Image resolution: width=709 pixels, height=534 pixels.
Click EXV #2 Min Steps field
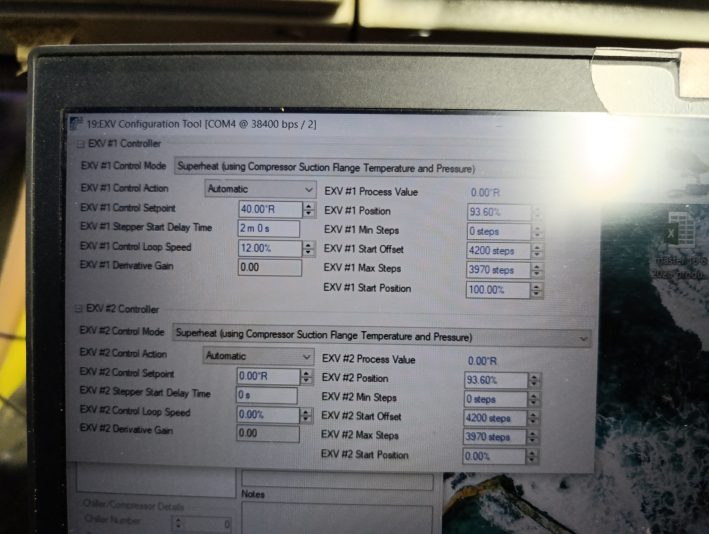click(x=495, y=399)
